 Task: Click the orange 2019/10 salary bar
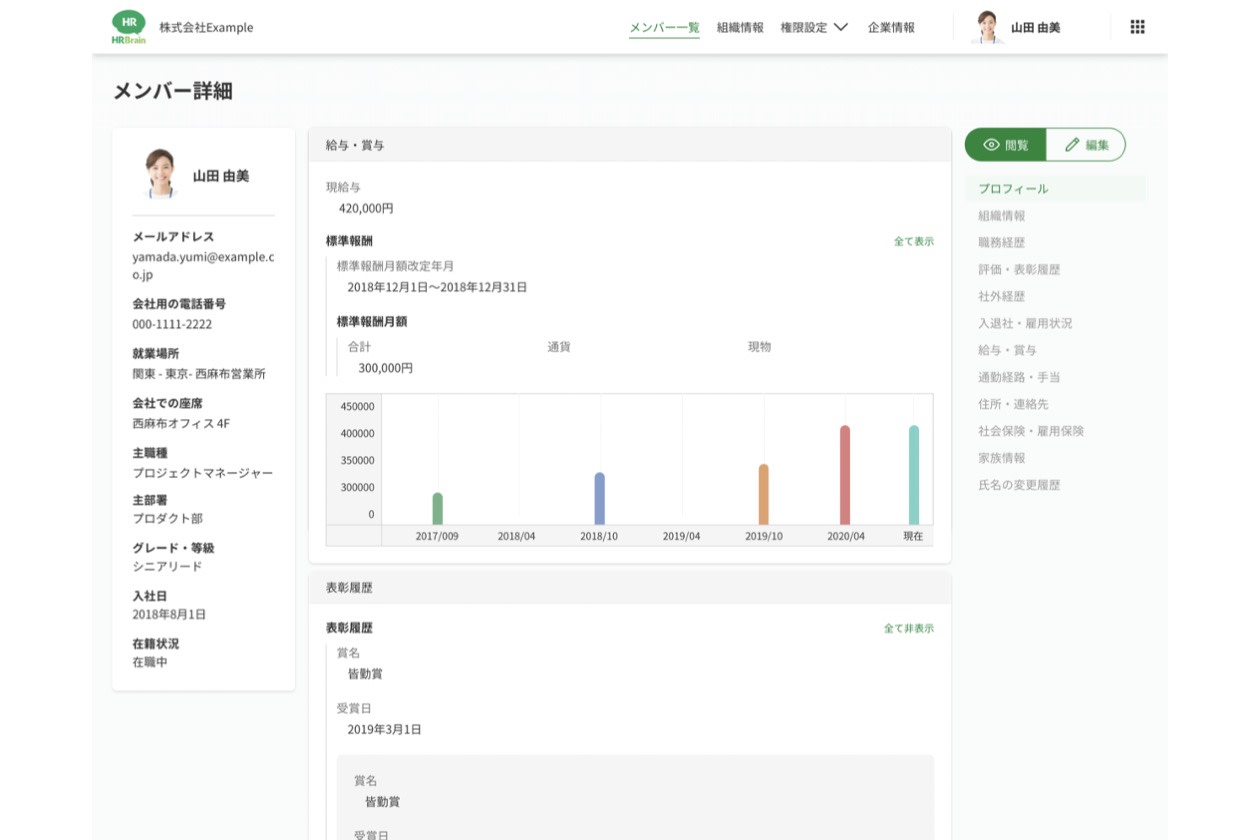tap(763, 495)
